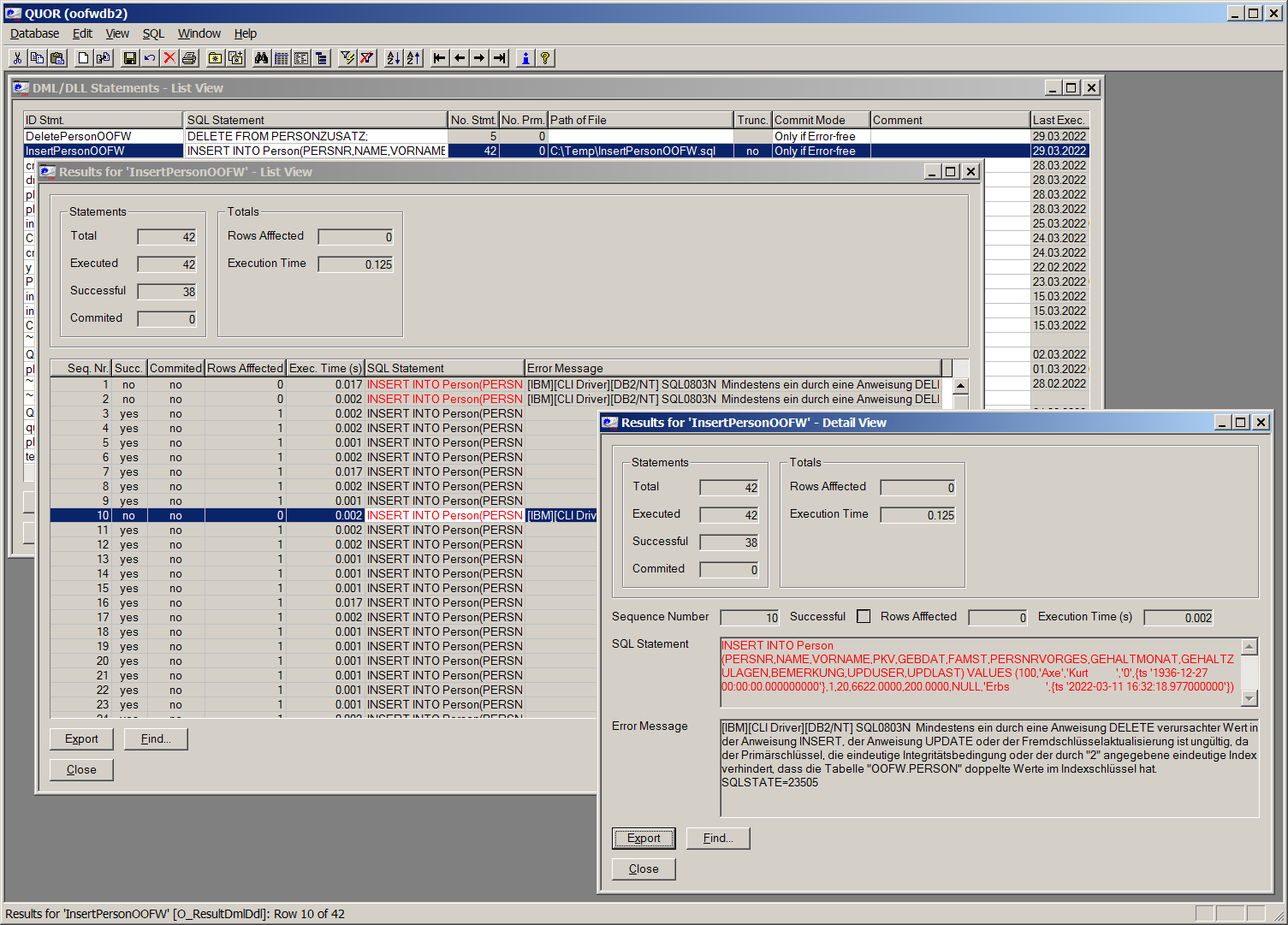Screen dimensions: 1288x925
Task: Click Close button in Detail View
Action: (x=644, y=869)
